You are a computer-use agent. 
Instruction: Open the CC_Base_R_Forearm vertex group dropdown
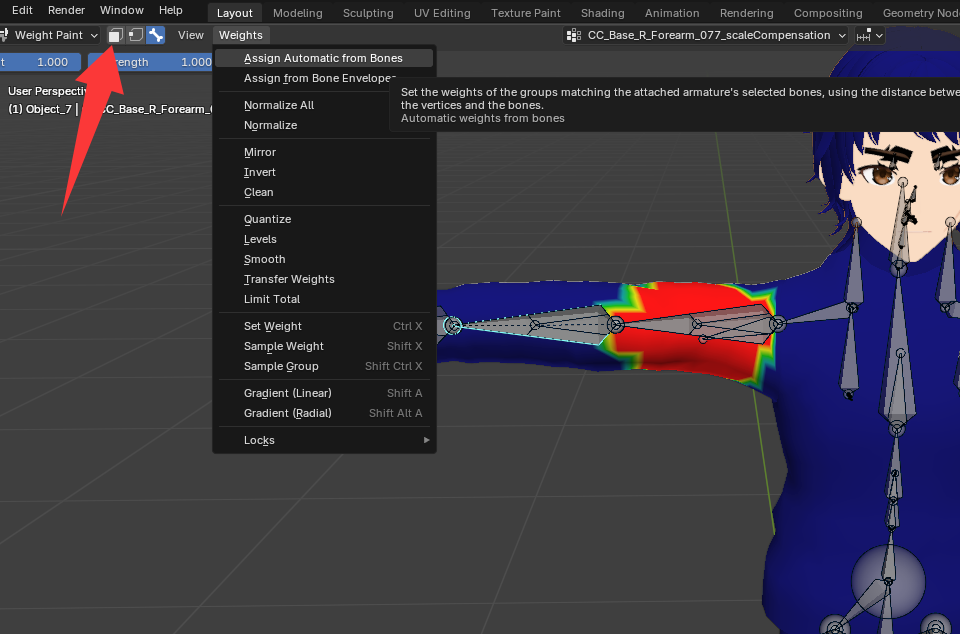(x=706, y=35)
